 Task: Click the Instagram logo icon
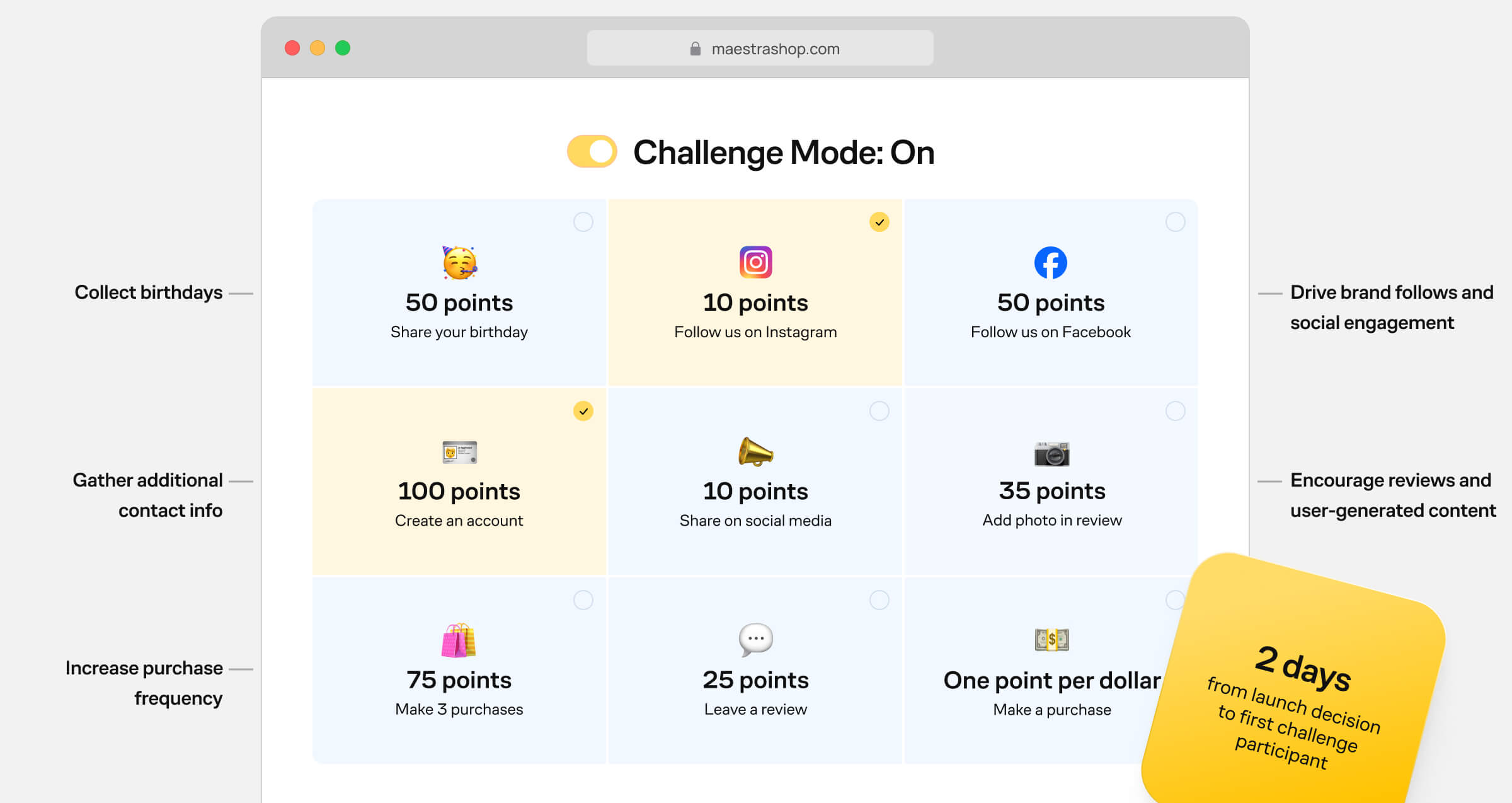point(755,262)
